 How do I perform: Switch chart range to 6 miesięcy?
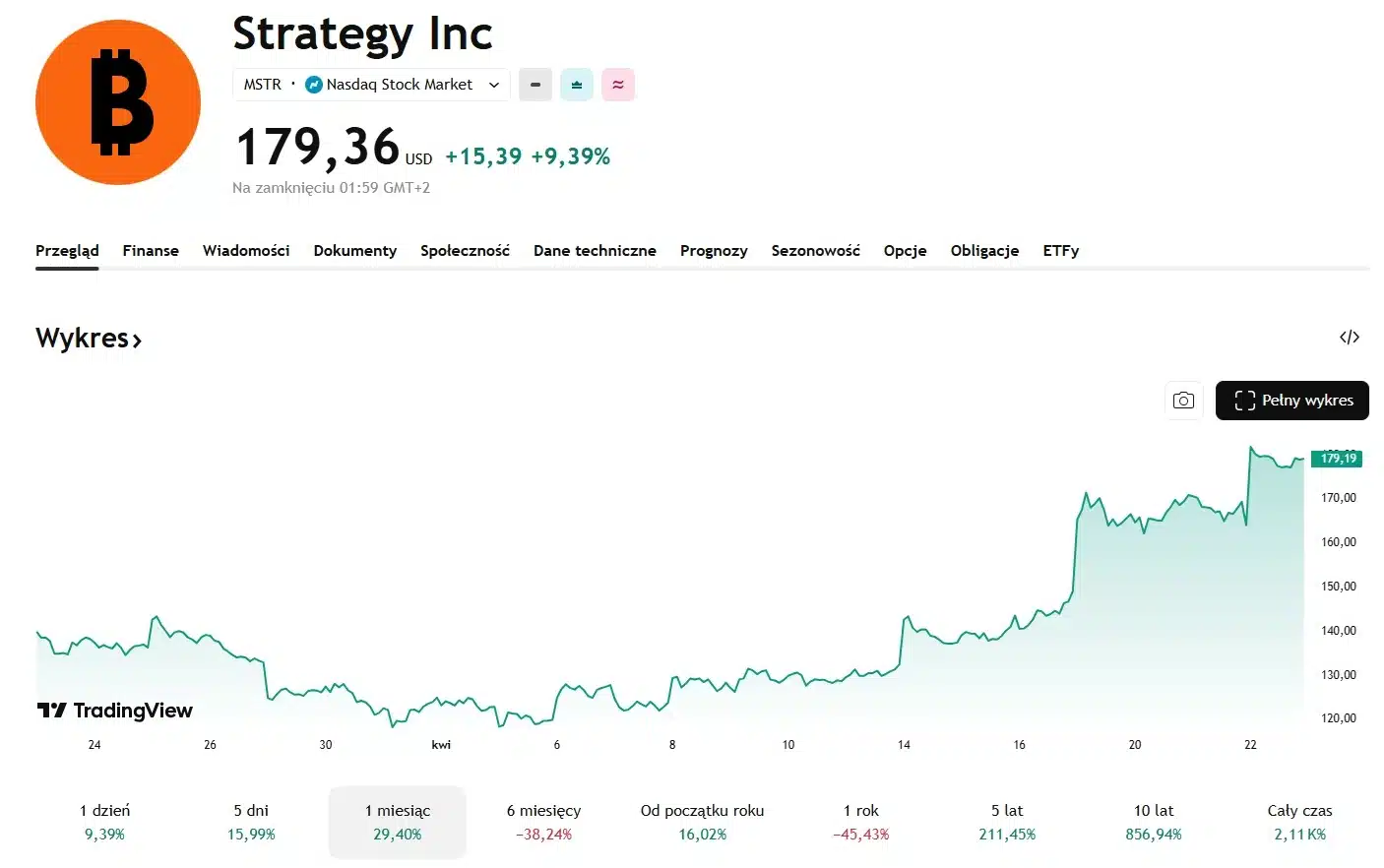tap(543, 822)
